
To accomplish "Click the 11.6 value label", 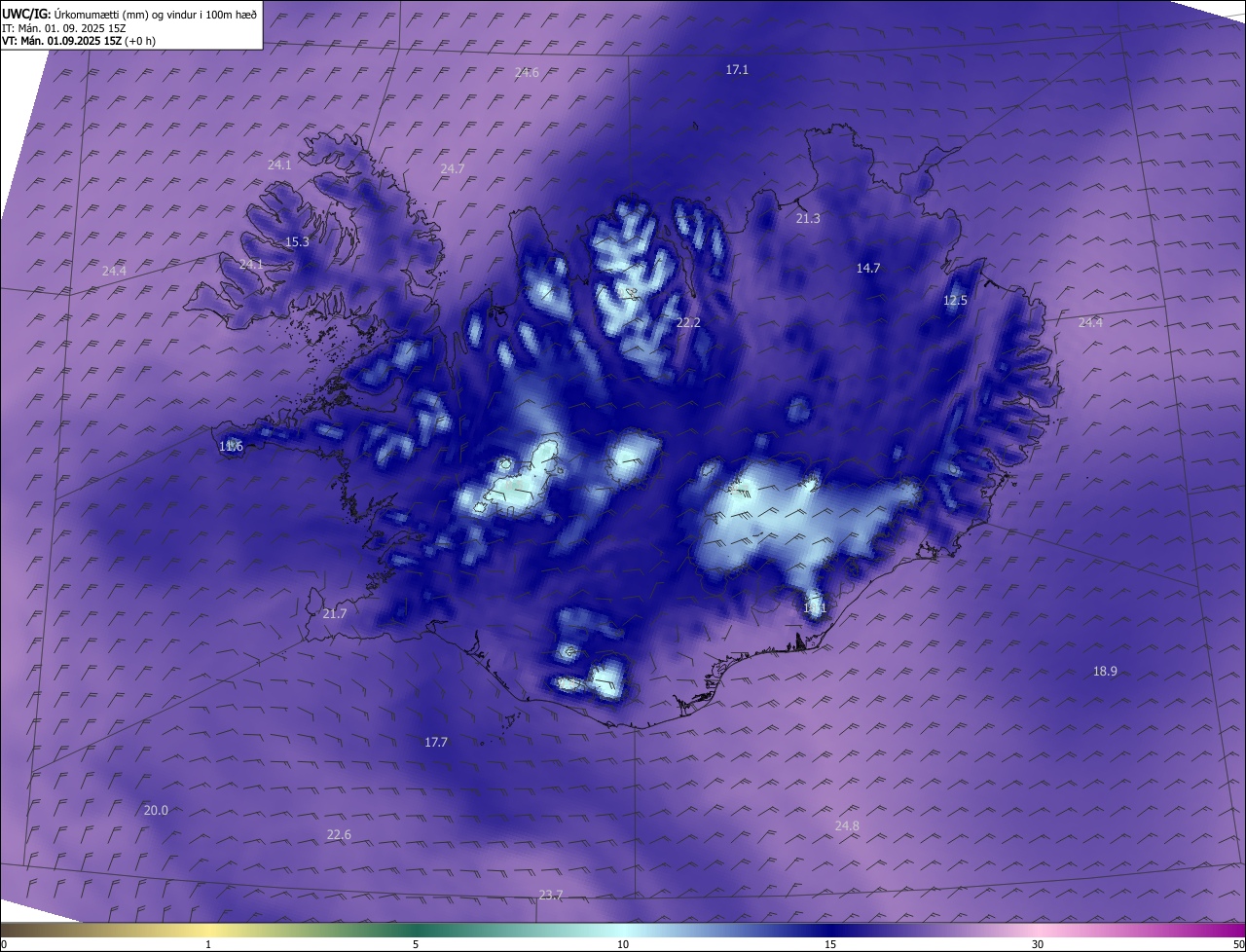I will click(231, 446).
